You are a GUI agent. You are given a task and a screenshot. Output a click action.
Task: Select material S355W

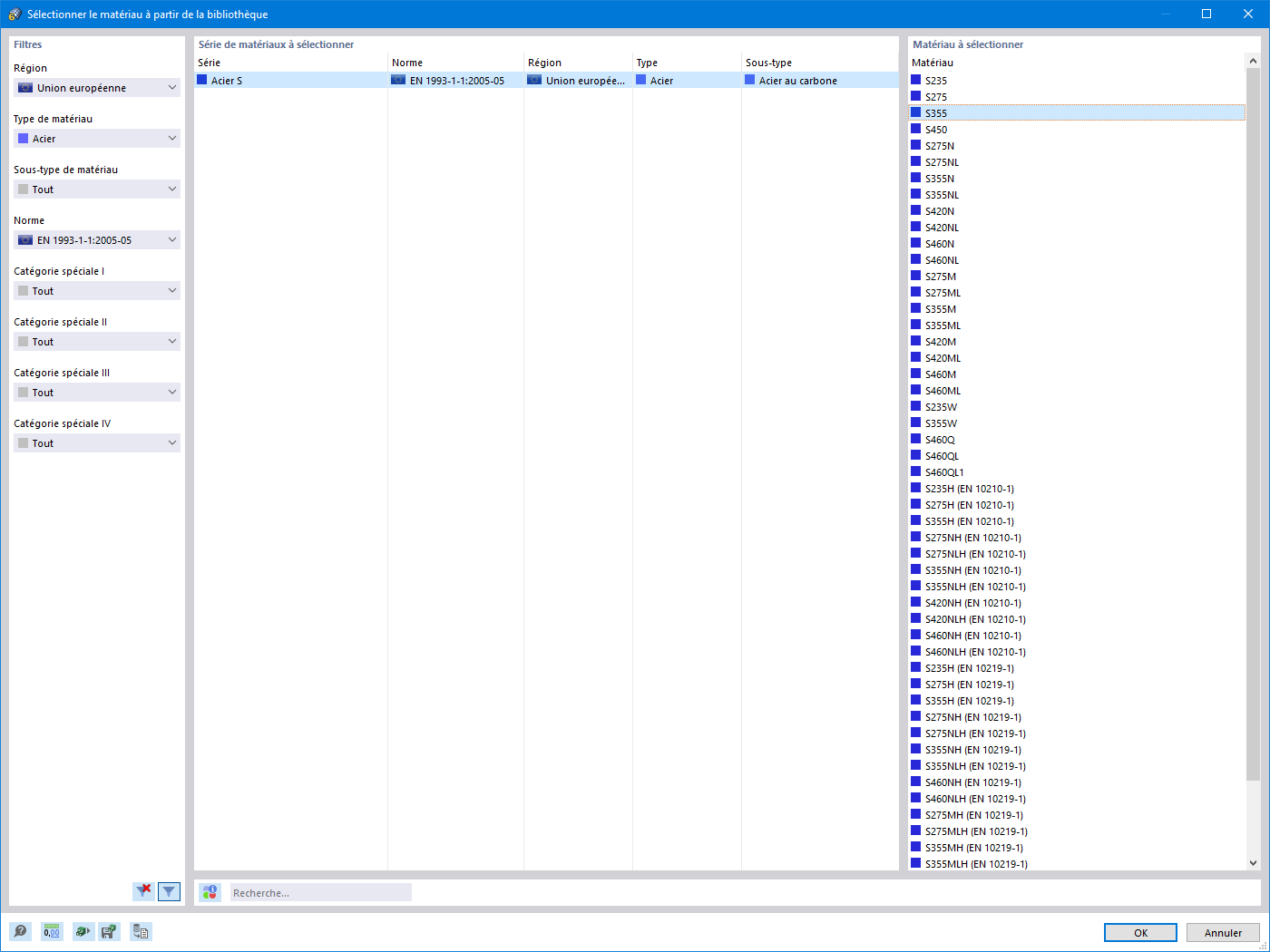coord(1077,423)
